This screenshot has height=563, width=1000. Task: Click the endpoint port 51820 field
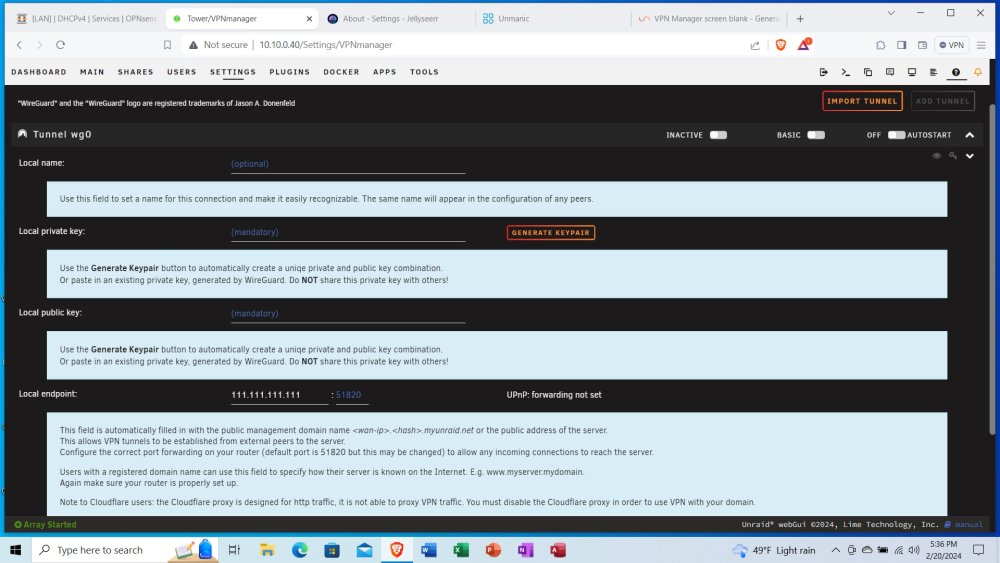pos(351,395)
